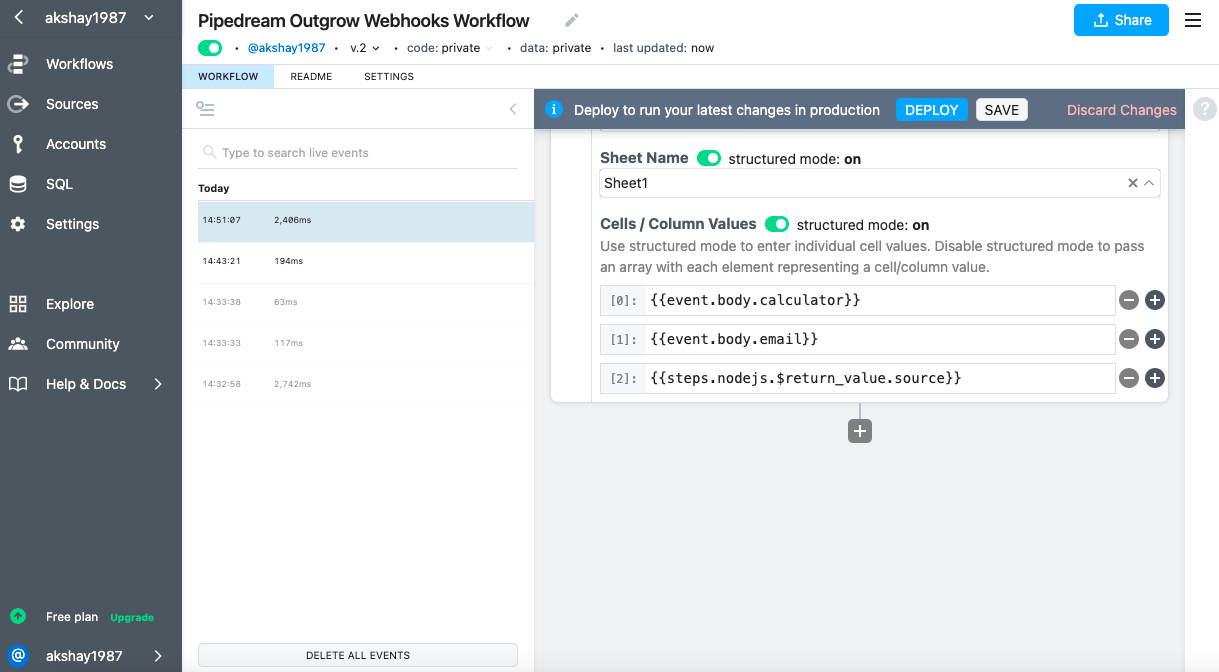
Task: Select the 14:32:58 event row
Action: tap(366, 384)
